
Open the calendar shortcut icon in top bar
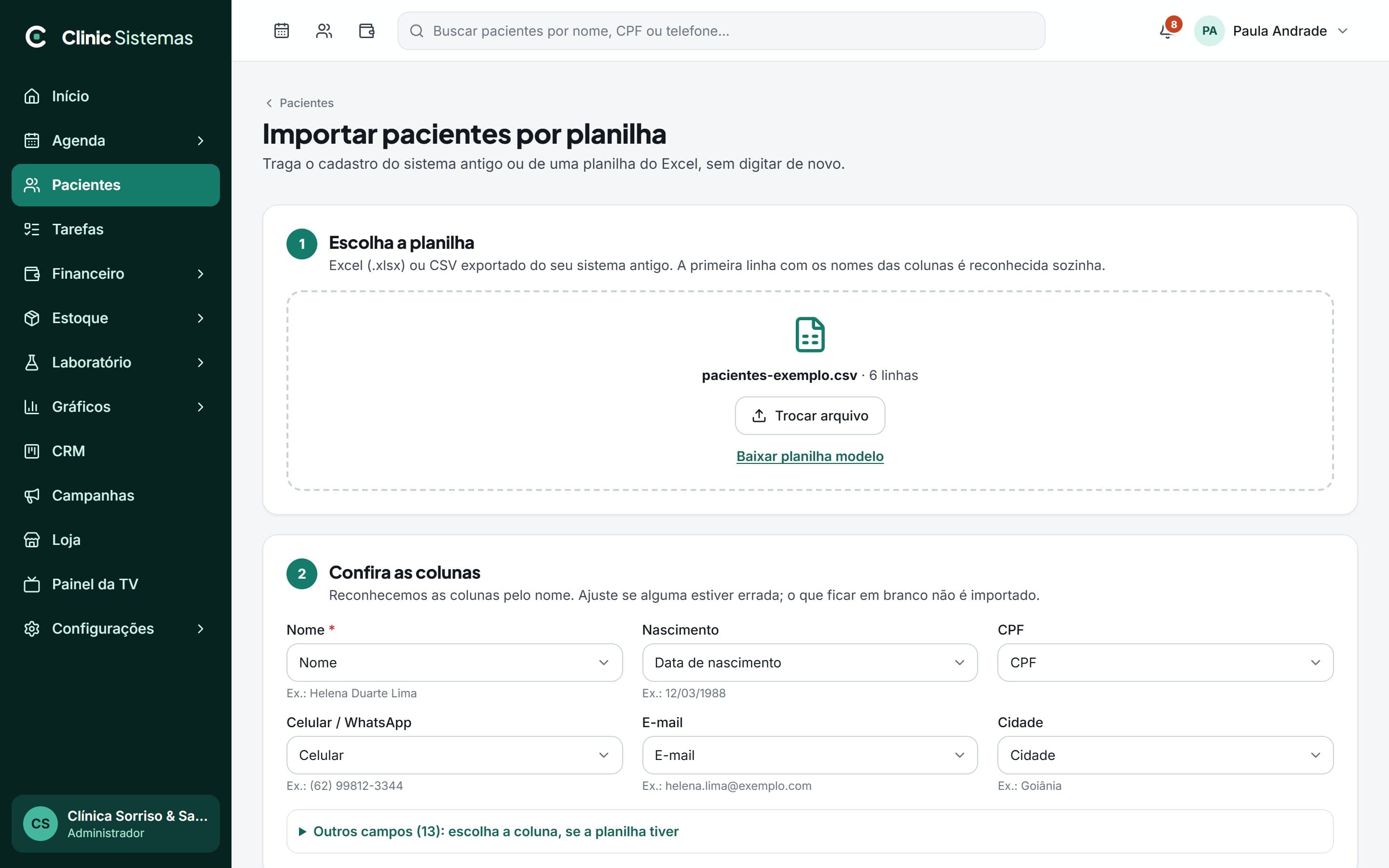(x=281, y=30)
